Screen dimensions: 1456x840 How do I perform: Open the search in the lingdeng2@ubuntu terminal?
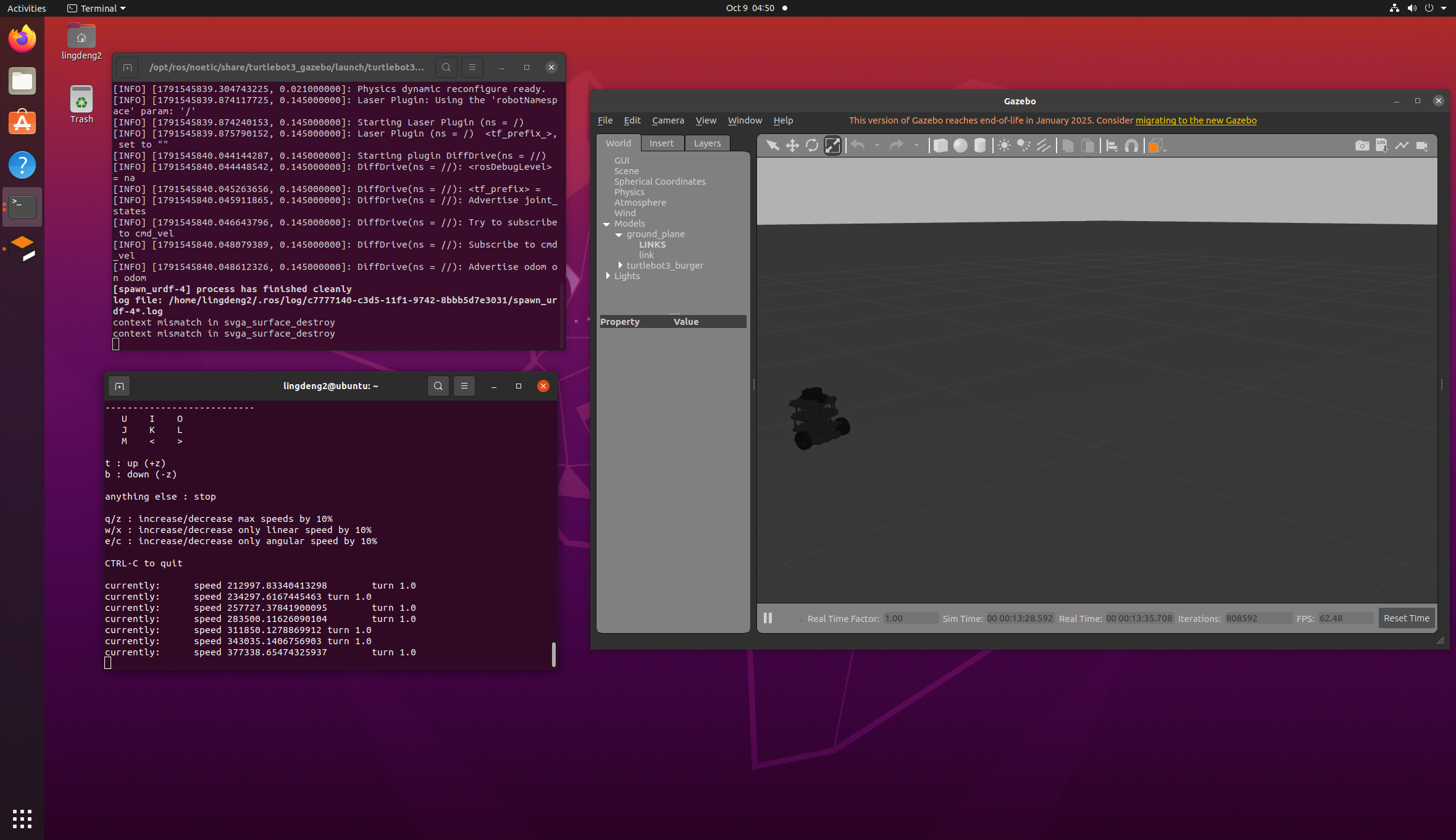pyautogui.click(x=438, y=386)
